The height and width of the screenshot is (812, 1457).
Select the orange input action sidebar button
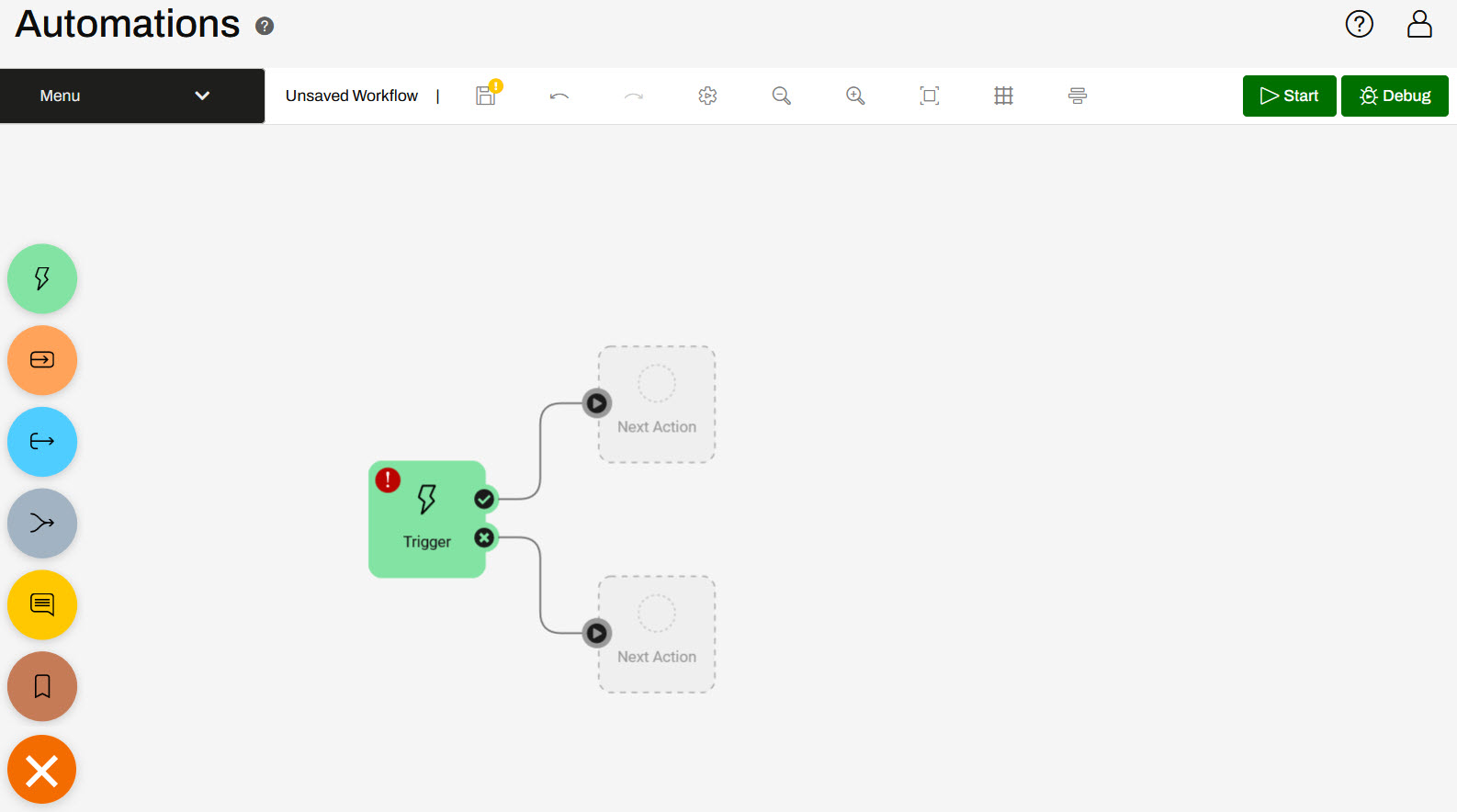pyautogui.click(x=42, y=360)
